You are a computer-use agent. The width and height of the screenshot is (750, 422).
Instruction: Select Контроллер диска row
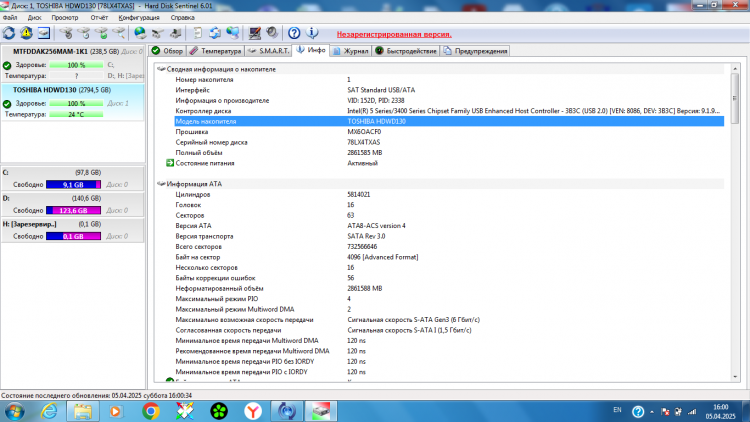449,111
